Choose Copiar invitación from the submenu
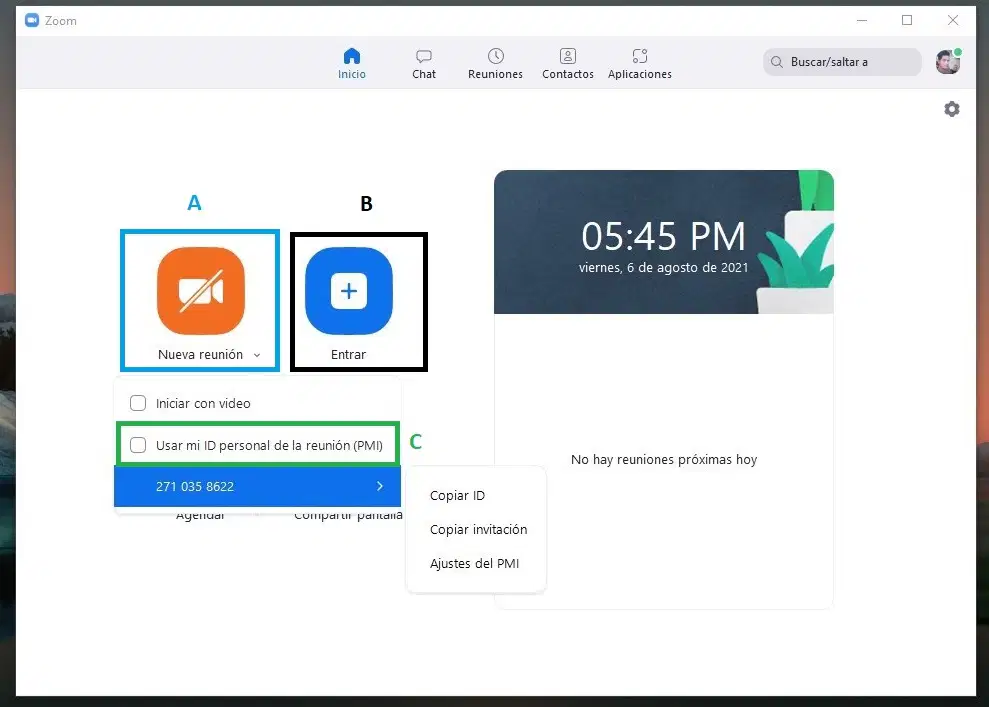Viewport: 989px width, 707px height. click(x=478, y=530)
